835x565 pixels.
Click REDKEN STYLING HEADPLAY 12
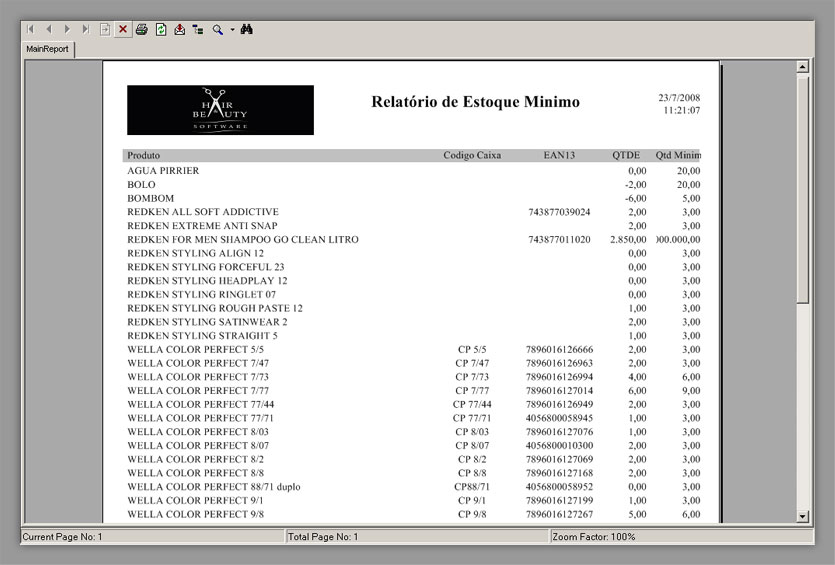pos(207,281)
